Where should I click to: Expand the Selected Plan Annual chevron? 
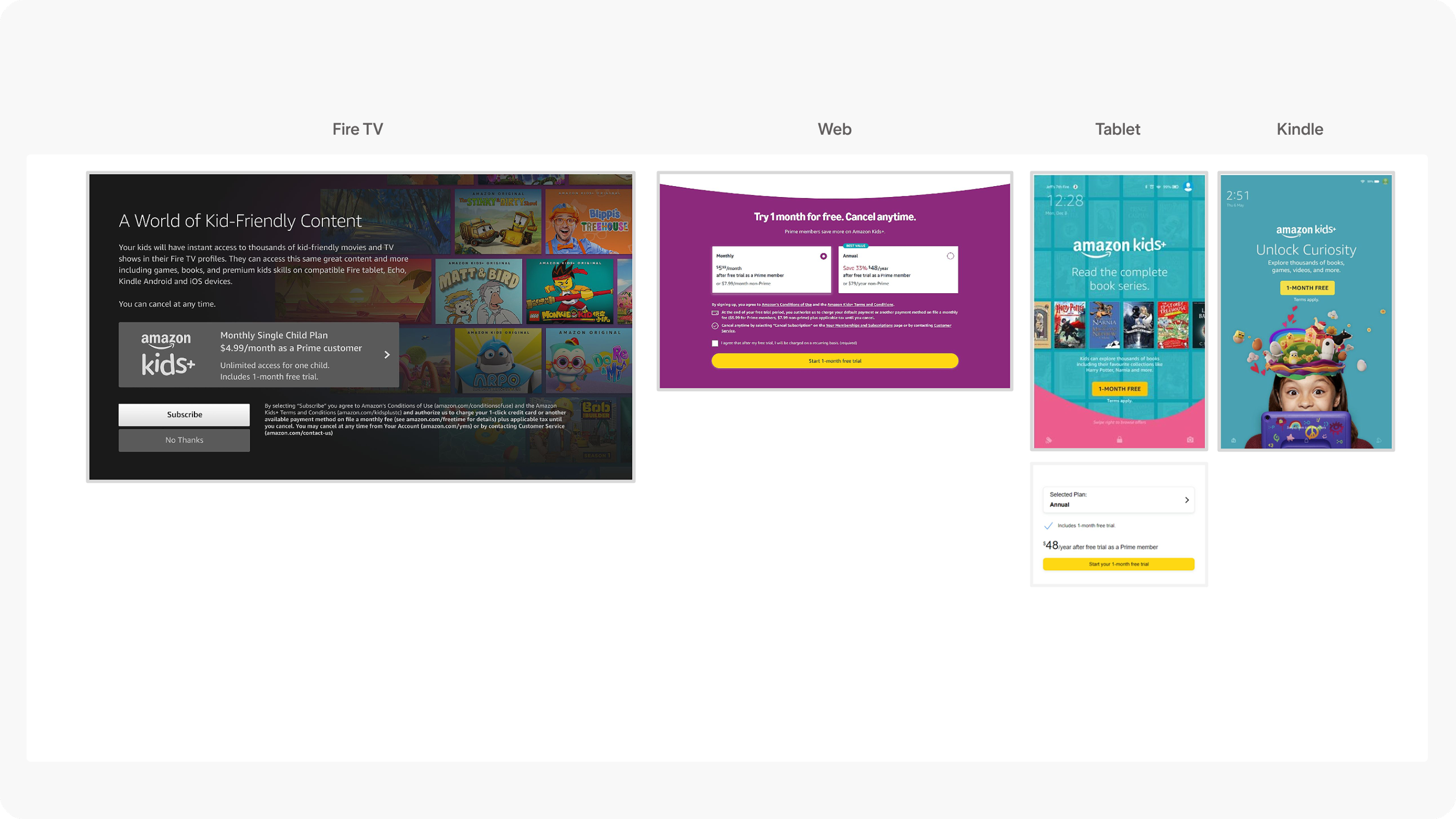point(1187,500)
